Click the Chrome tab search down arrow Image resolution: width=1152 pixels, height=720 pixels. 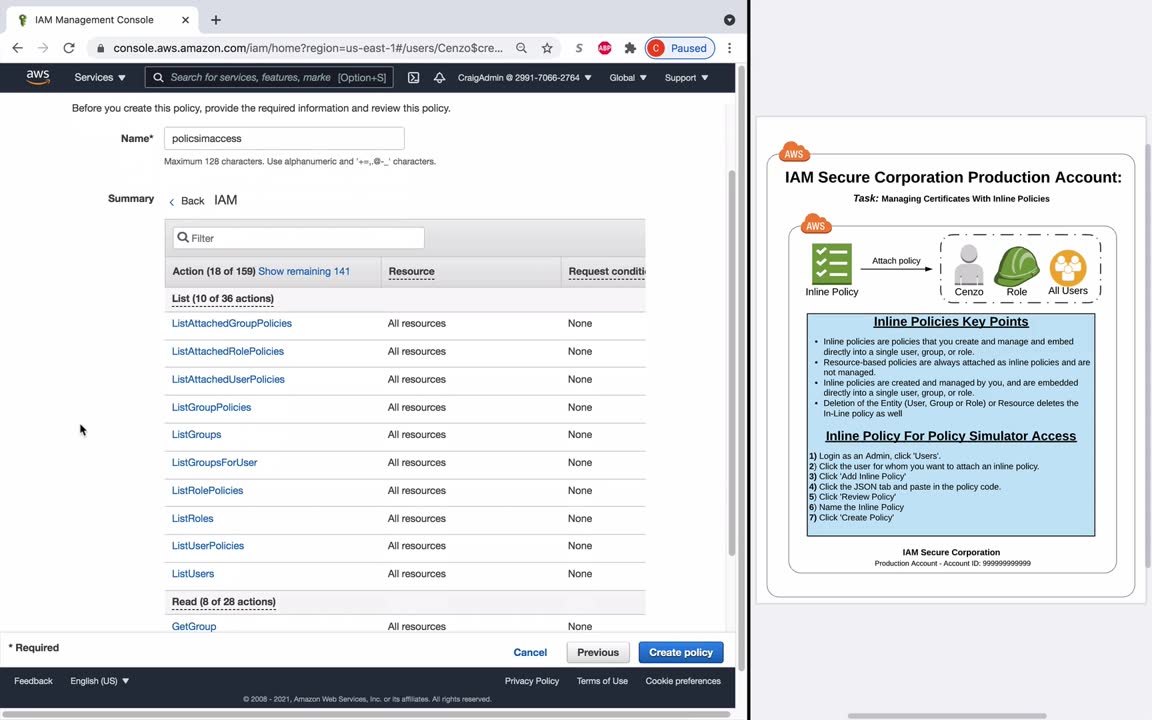[x=729, y=20]
